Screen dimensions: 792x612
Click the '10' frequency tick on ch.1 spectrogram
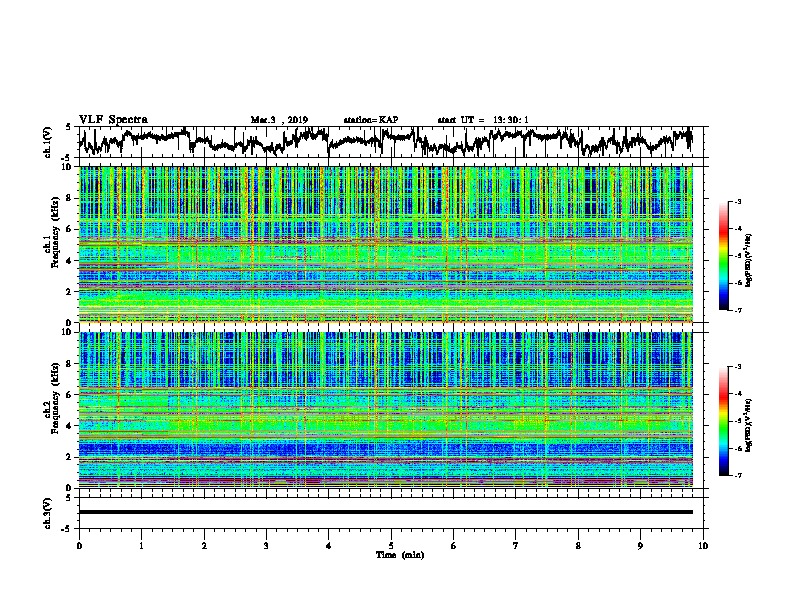click(x=68, y=167)
